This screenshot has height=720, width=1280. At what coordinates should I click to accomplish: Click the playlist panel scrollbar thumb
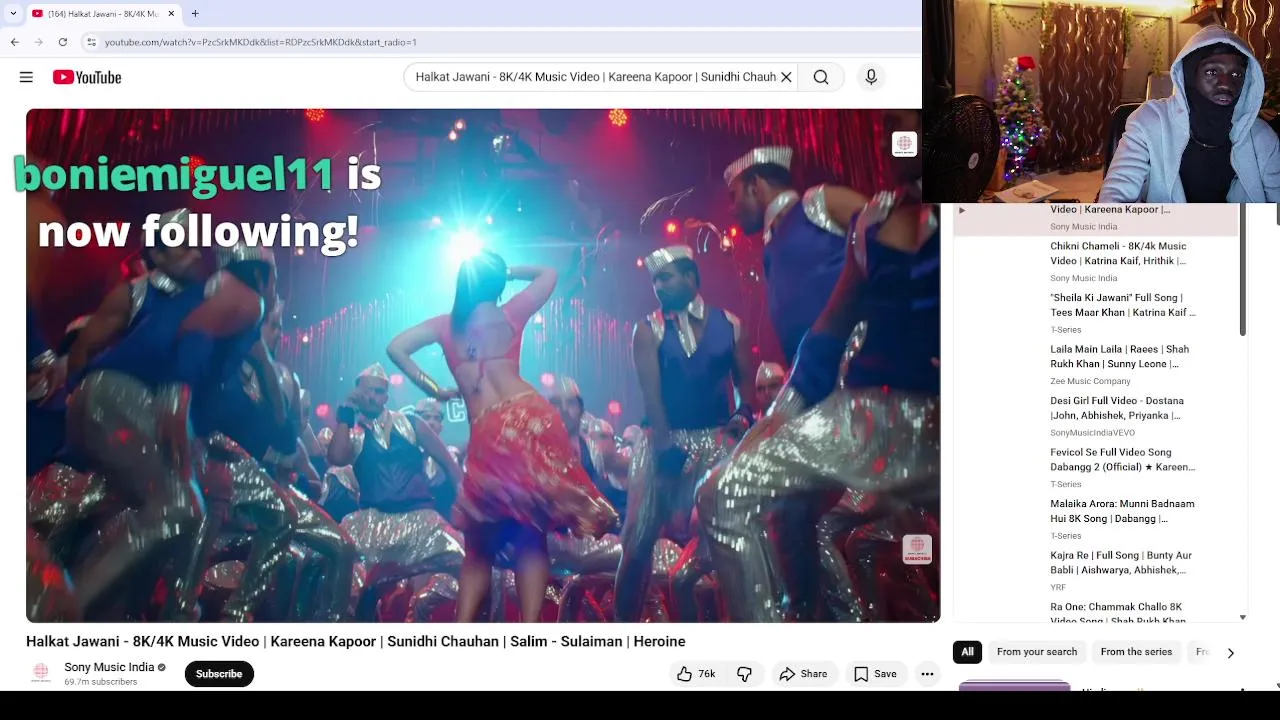tap(1243, 270)
